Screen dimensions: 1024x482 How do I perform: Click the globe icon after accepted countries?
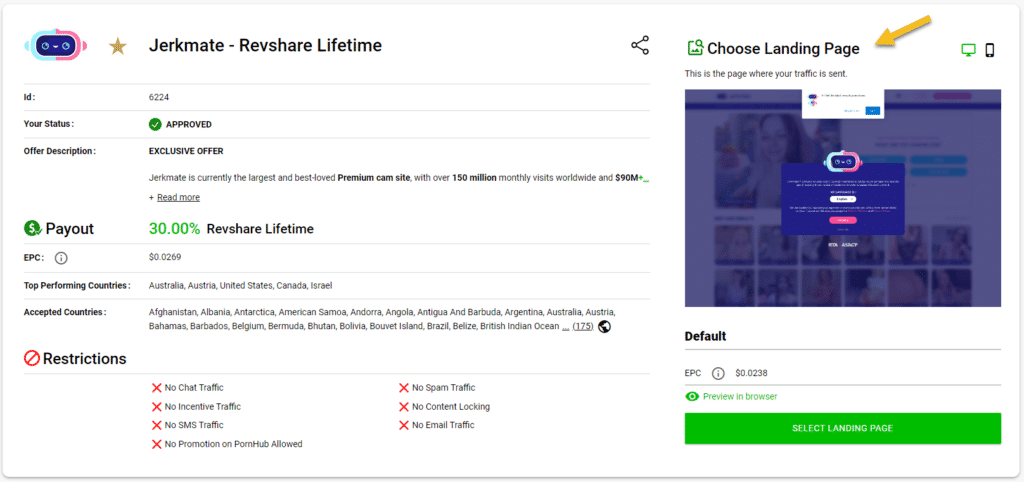tap(605, 326)
